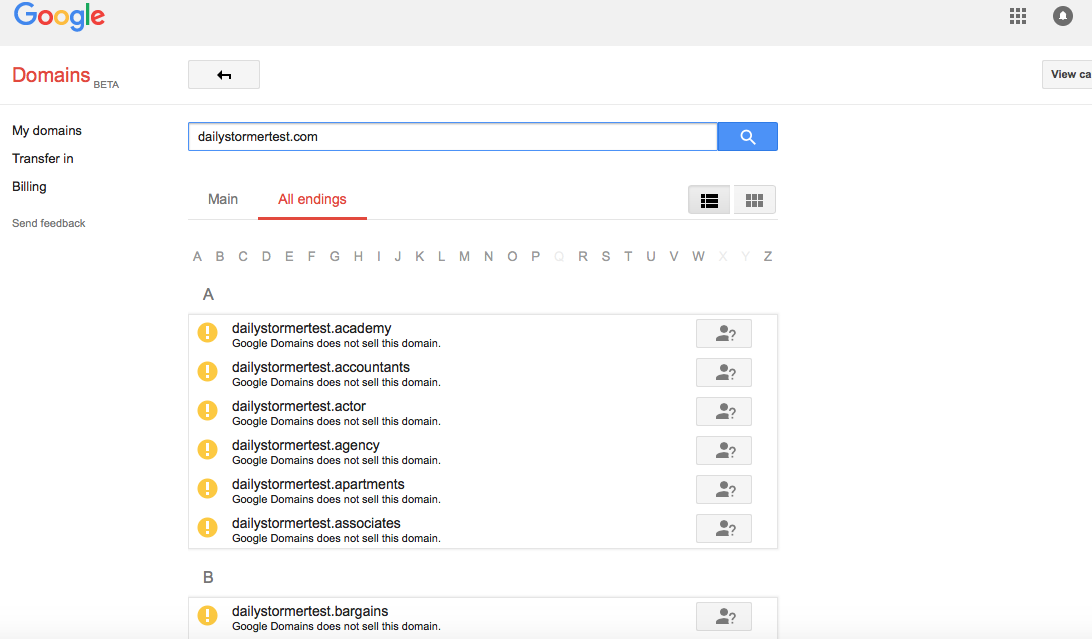This screenshot has width=1092, height=639.
Task: Jump to endings starting with G
Action: [335, 257]
